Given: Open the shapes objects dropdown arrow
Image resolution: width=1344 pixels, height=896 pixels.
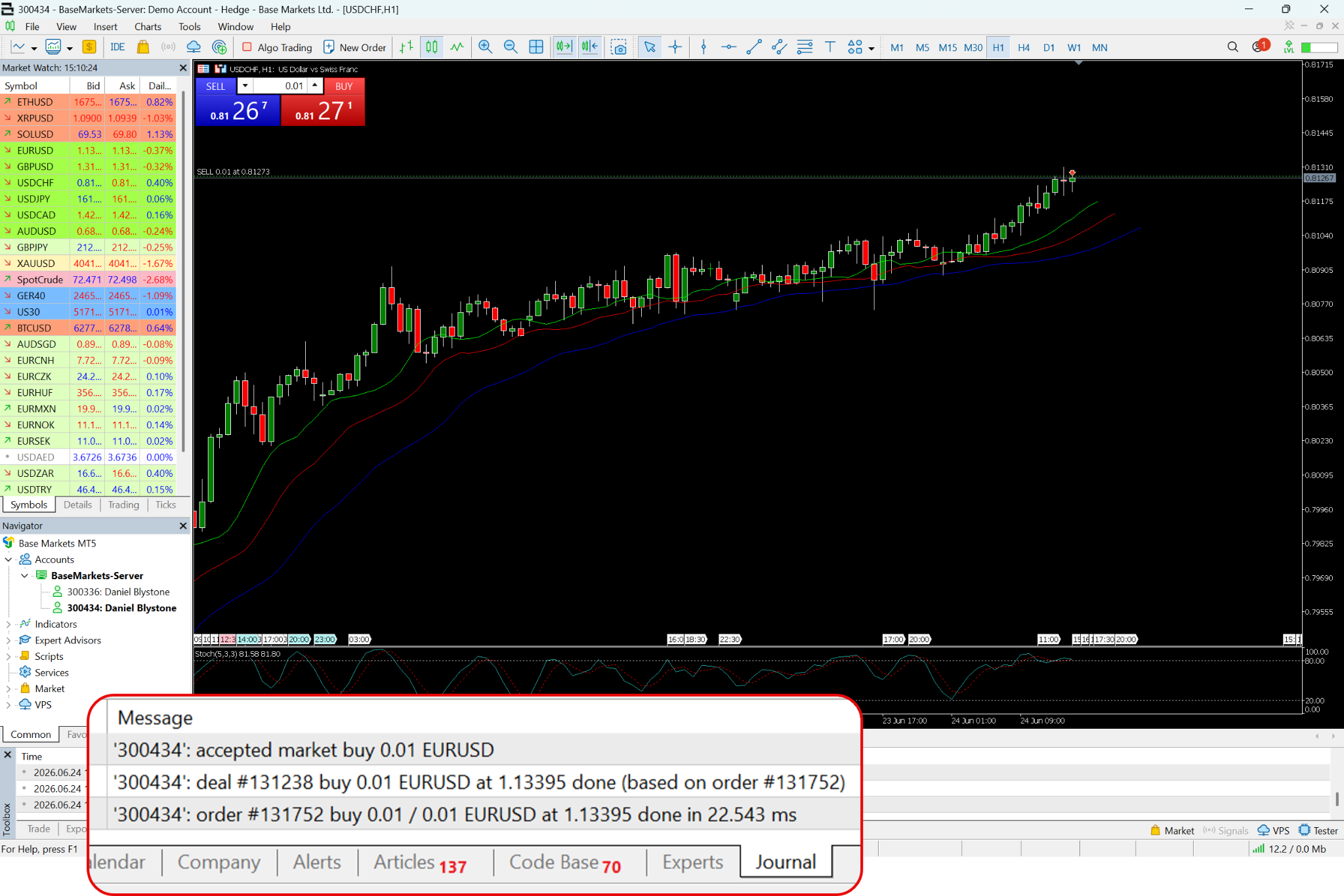Looking at the screenshot, I should (x=871, y=48).
